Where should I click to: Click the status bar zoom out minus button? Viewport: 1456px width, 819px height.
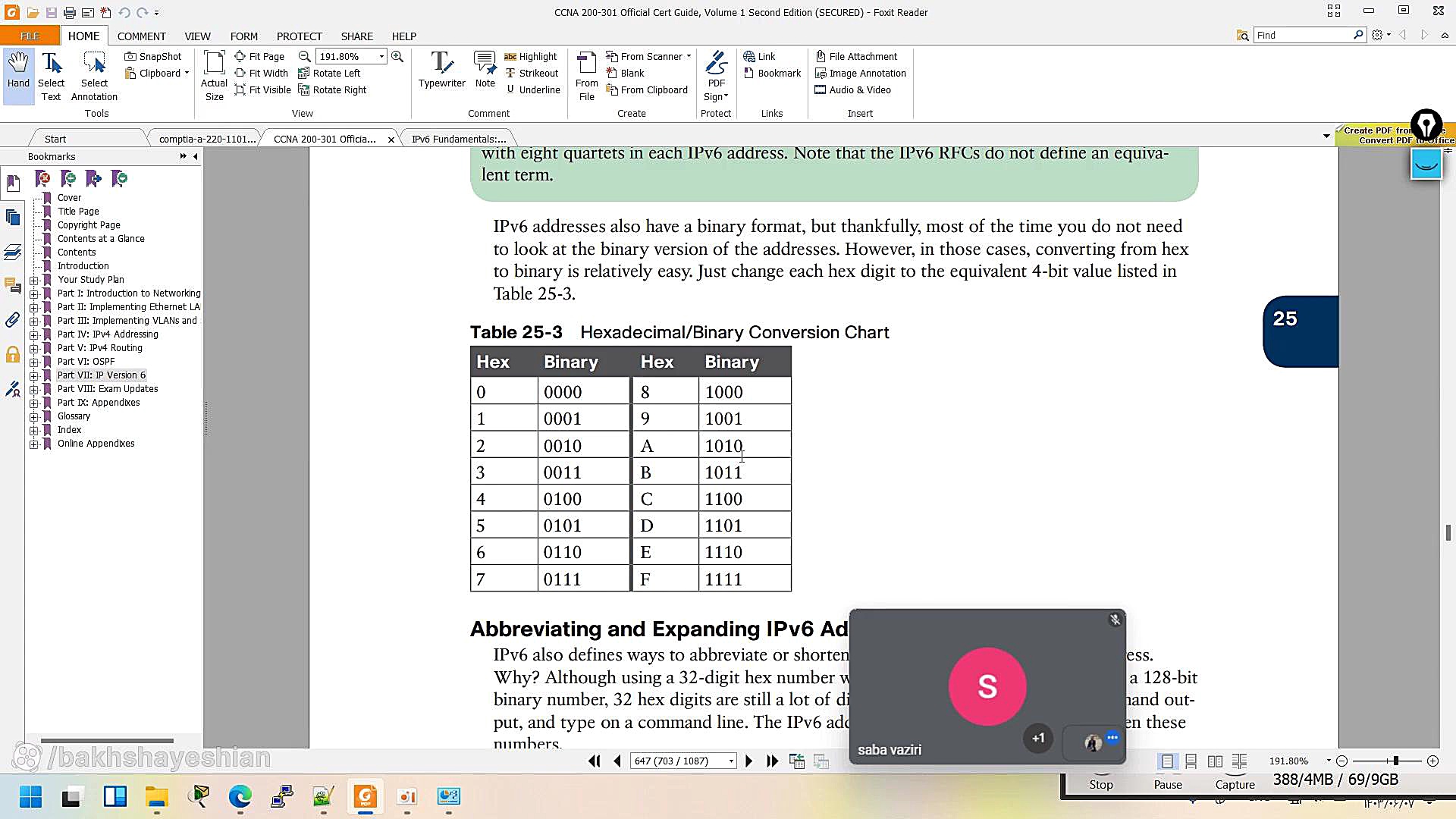(1341, 761)
